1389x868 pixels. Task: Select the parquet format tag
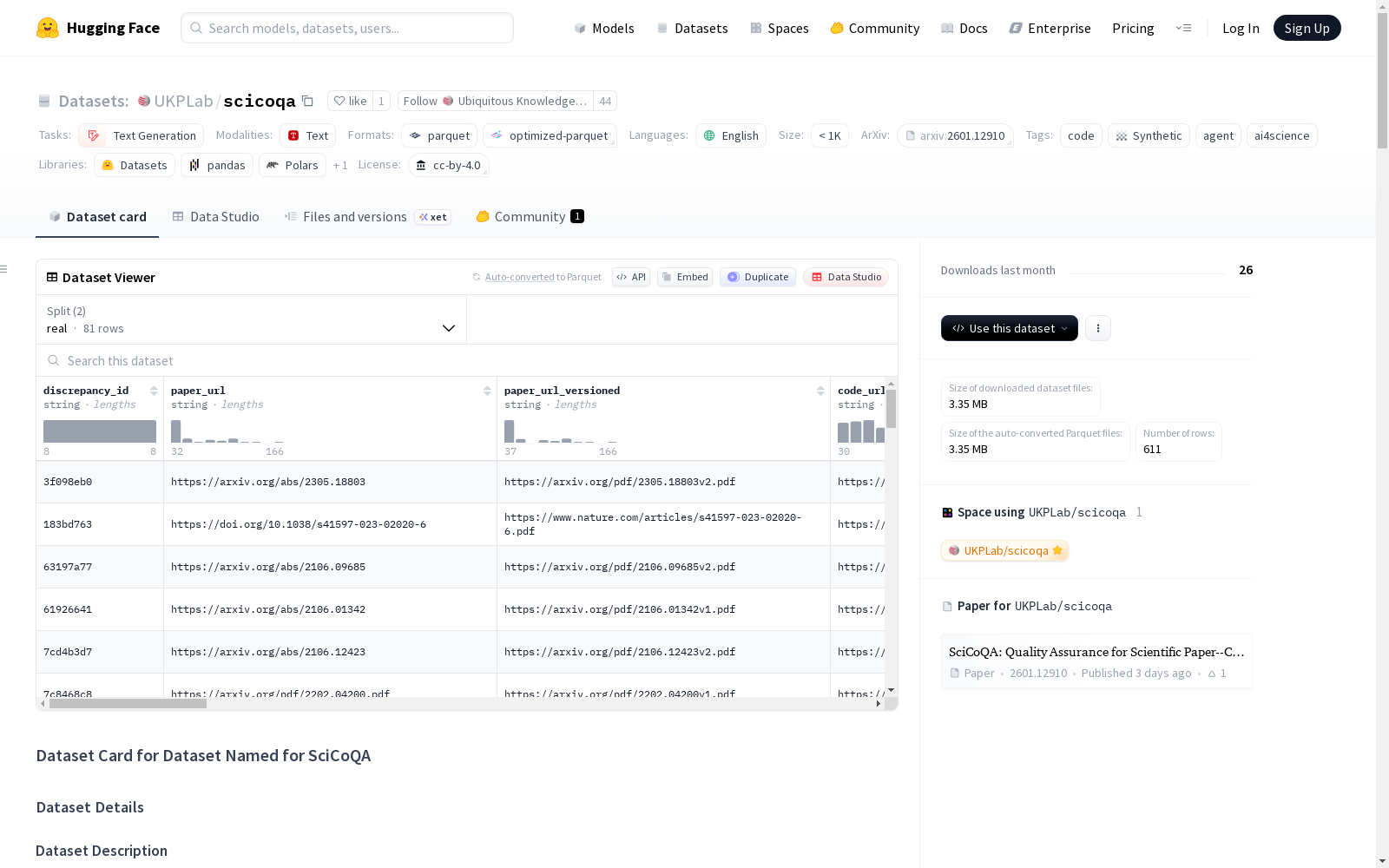(439, 135)
